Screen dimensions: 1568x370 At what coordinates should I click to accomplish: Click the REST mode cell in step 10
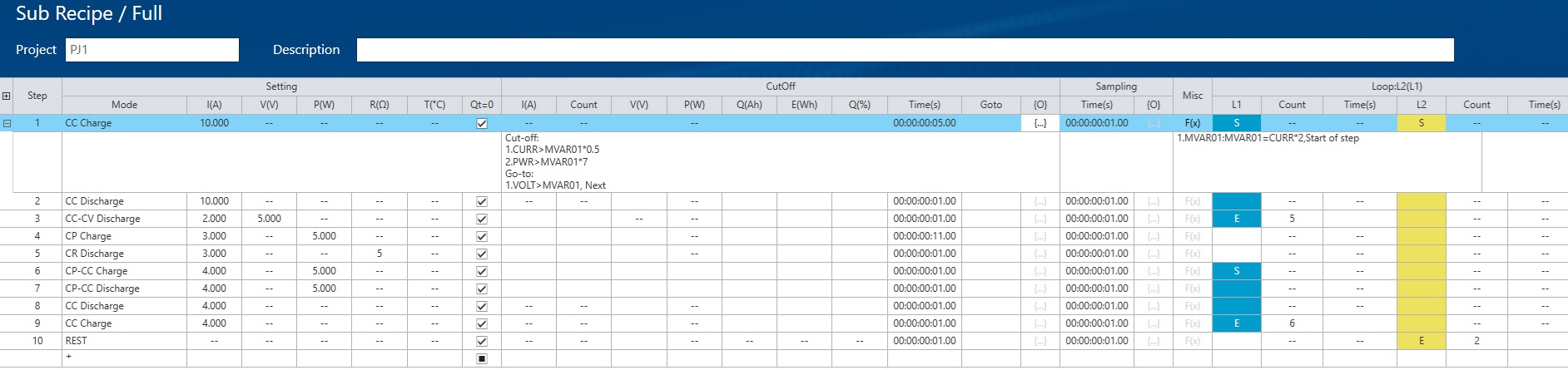(x=124, y=341)
